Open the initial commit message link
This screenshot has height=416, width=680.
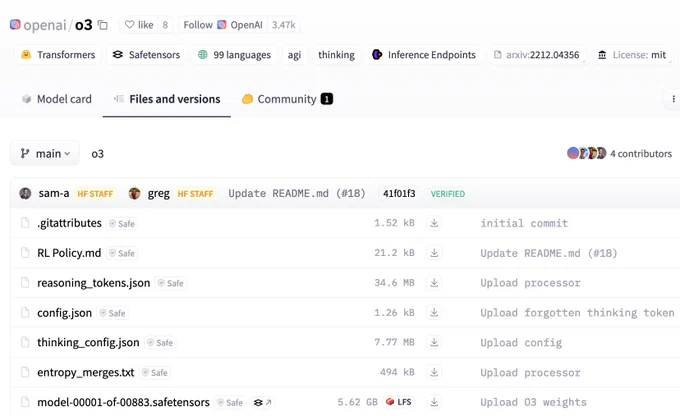pyautogui.click(x=524, y=223)
